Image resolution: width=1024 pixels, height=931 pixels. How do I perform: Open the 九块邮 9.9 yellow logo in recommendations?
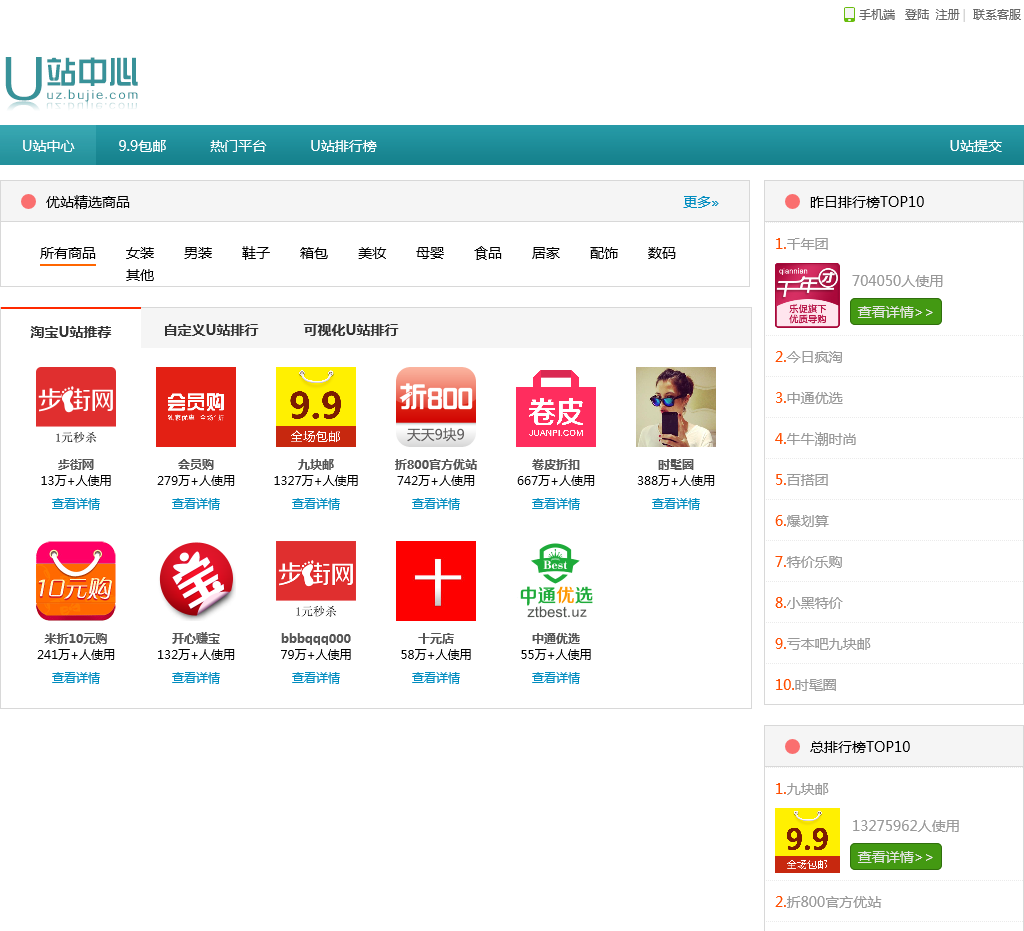tap(316, 407)
